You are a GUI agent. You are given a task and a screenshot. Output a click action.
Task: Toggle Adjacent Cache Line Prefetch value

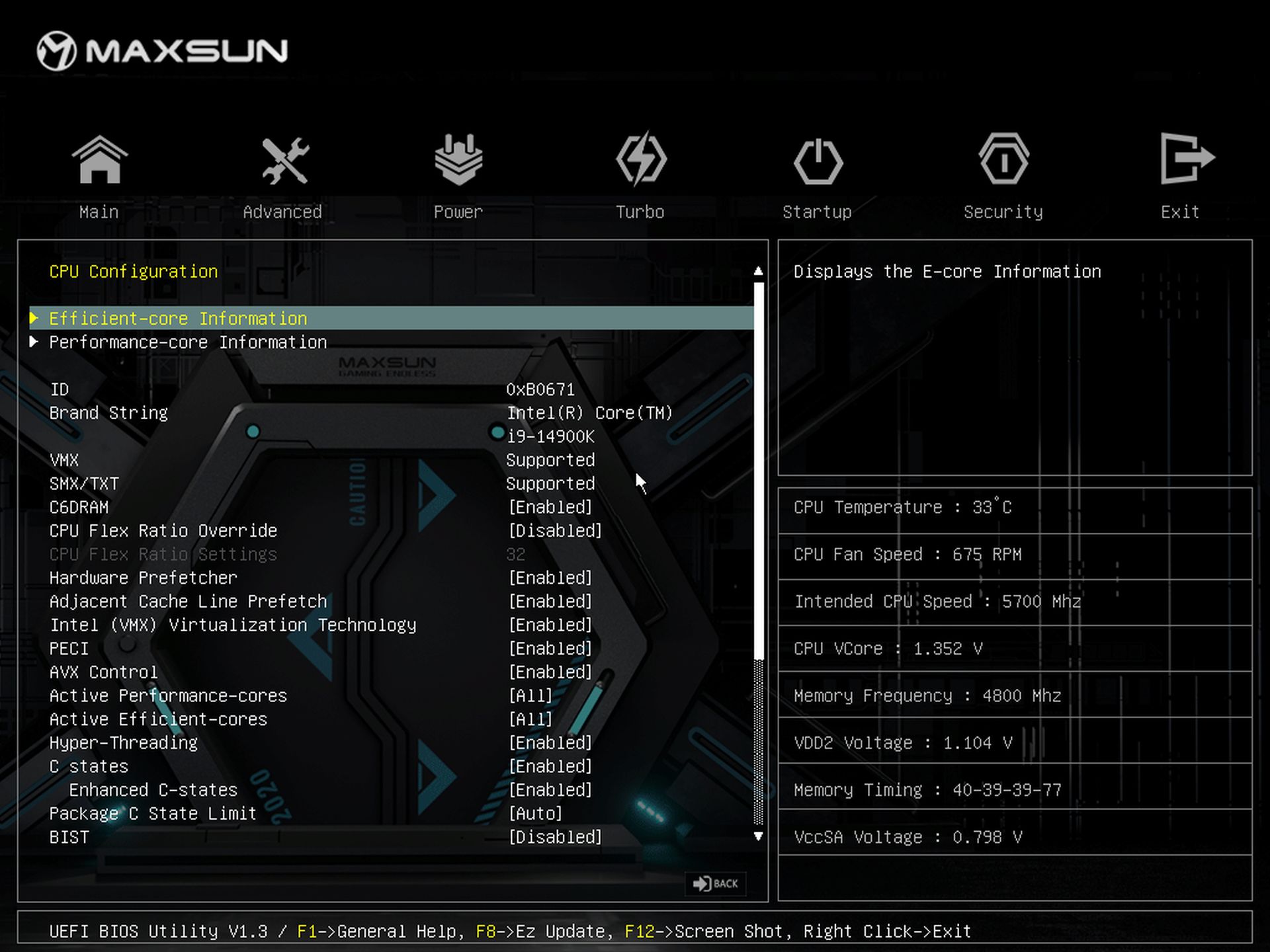coord(550,602)
